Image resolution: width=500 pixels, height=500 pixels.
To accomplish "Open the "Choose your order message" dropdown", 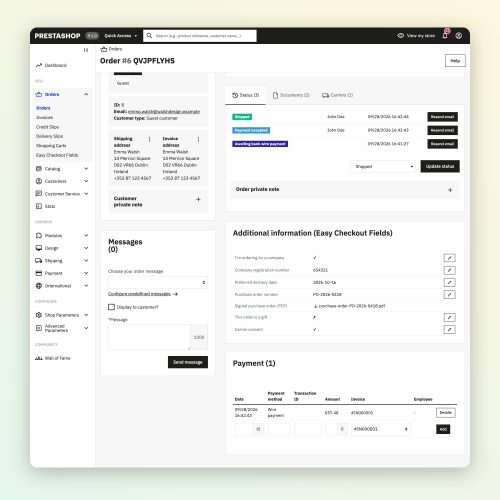I will point(158,282).
